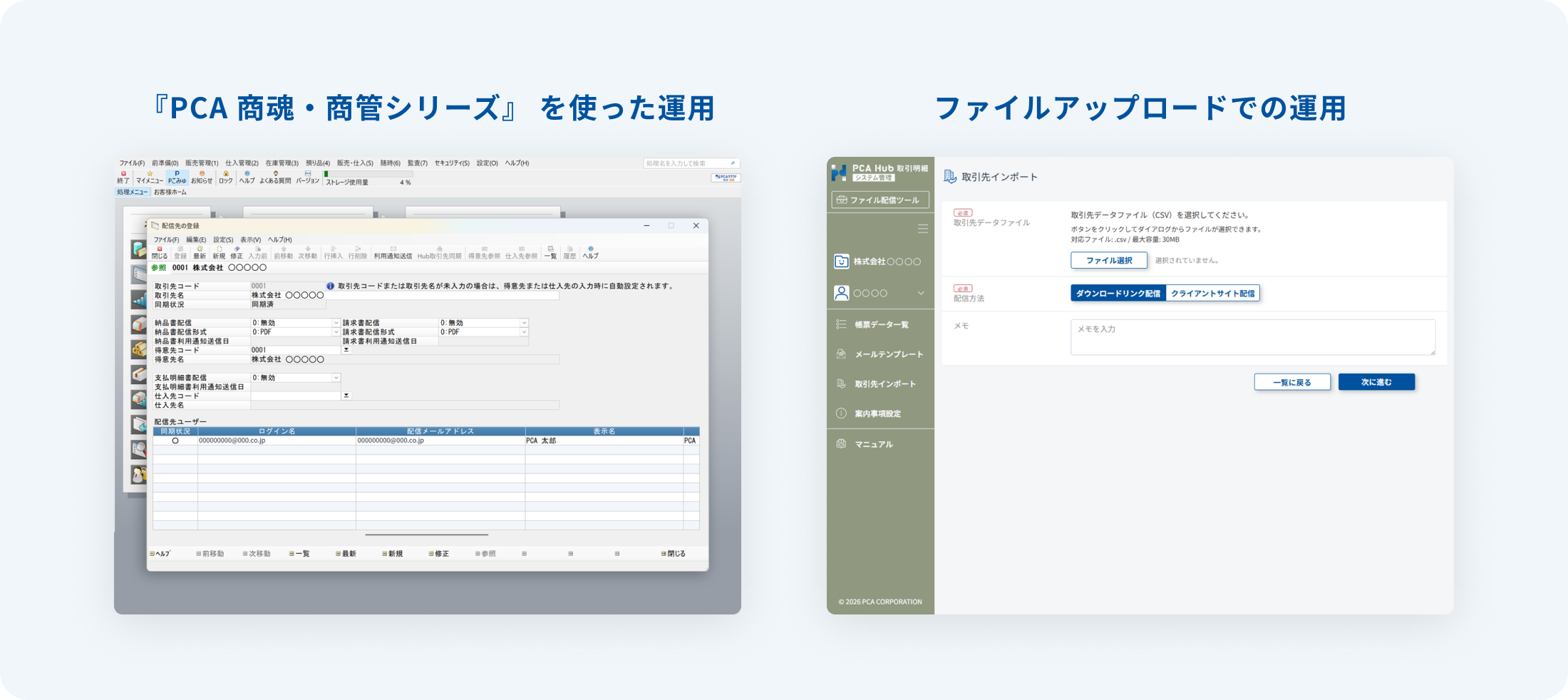The width and height of the screenshot is (1568, 700).
Task: Click 処理名を入力して検索 search field
Action: pos(691,163)
